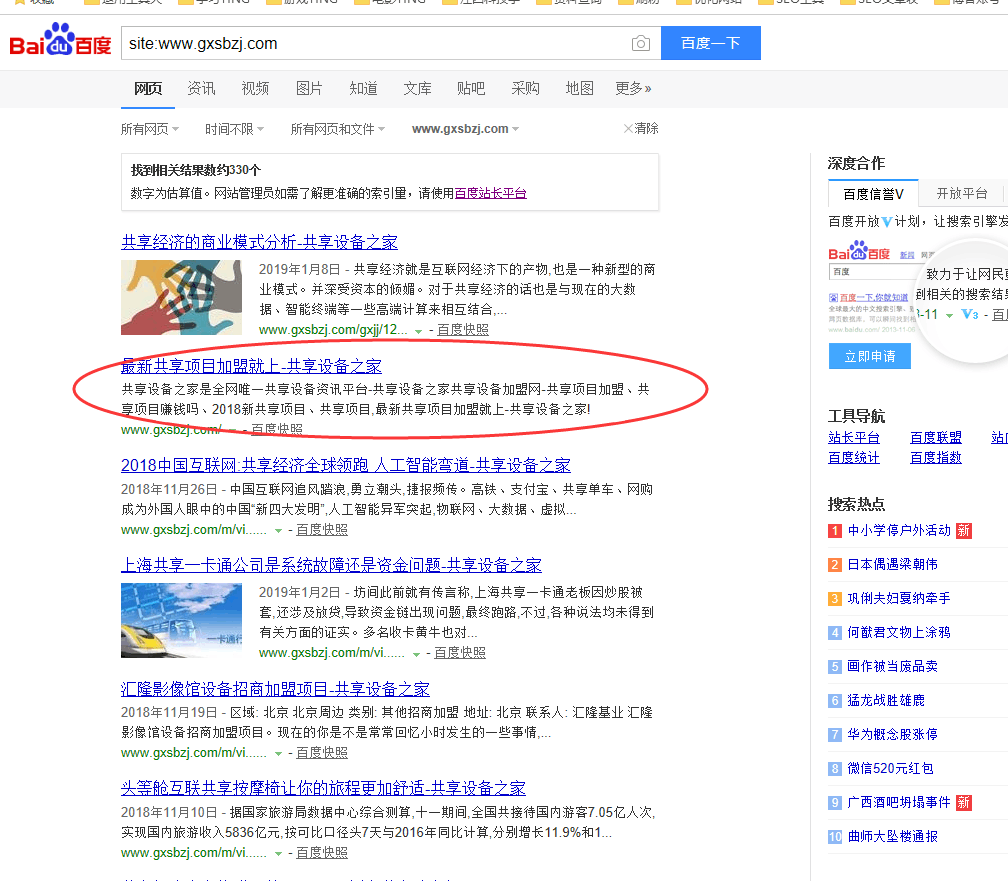Open 百度联盟 in 工具导航
Viewport: 1008px width, 881px height.
click(x=936, y=438)
